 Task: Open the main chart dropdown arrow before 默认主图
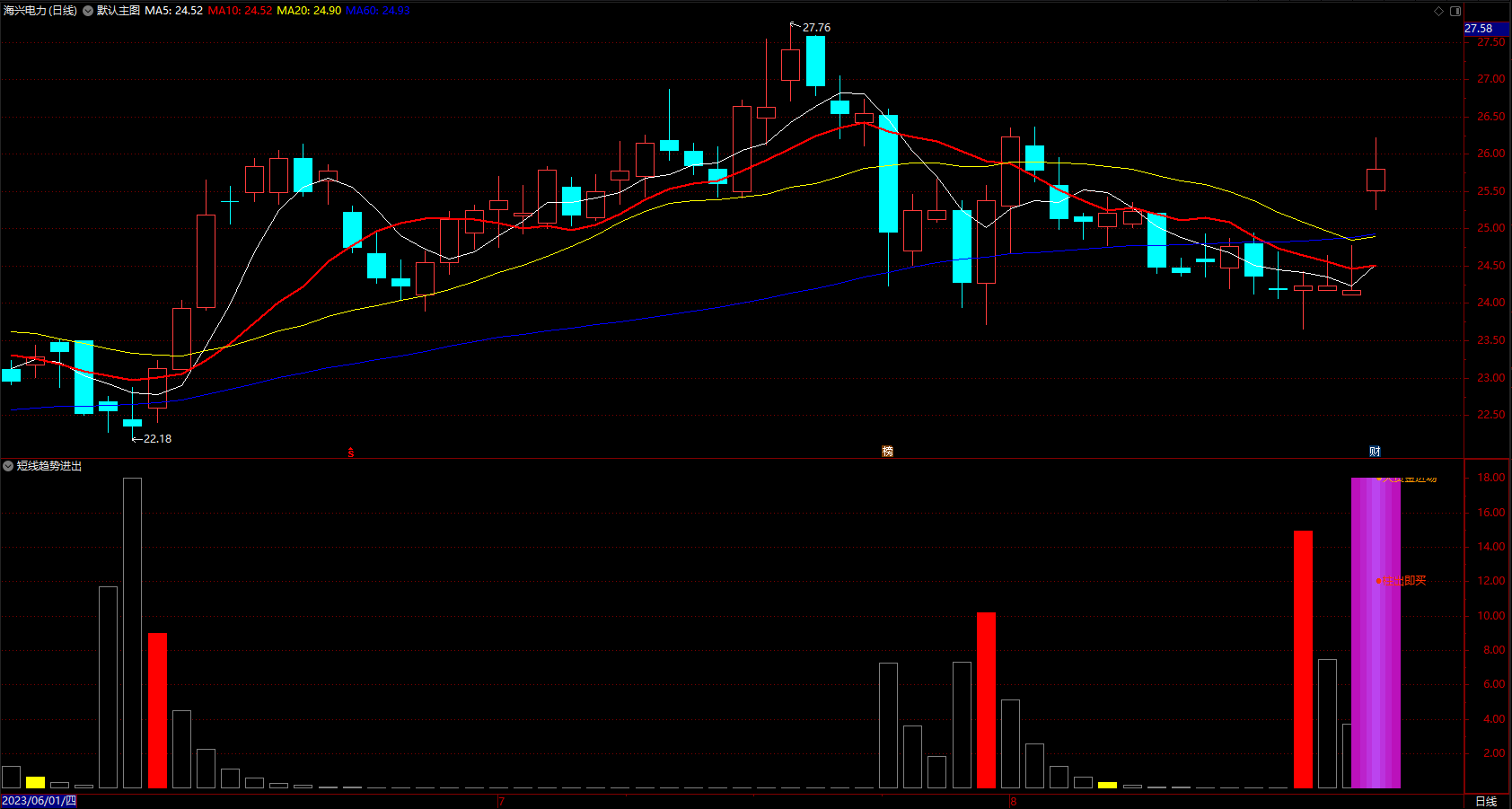(x=88, y=11)
